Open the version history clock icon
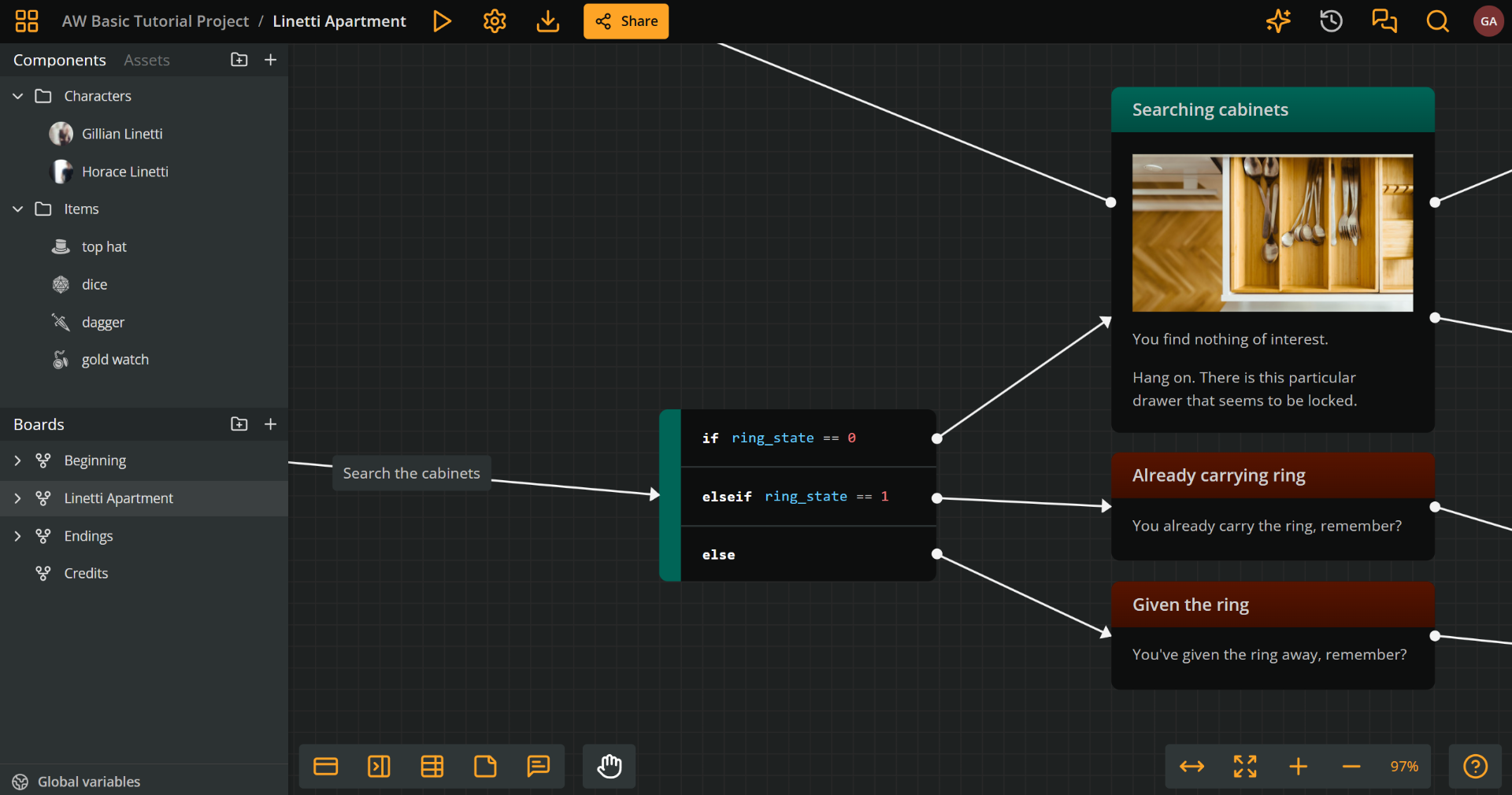Image resolution: width=1512 pixels, height=795 pixels. 1331,21
